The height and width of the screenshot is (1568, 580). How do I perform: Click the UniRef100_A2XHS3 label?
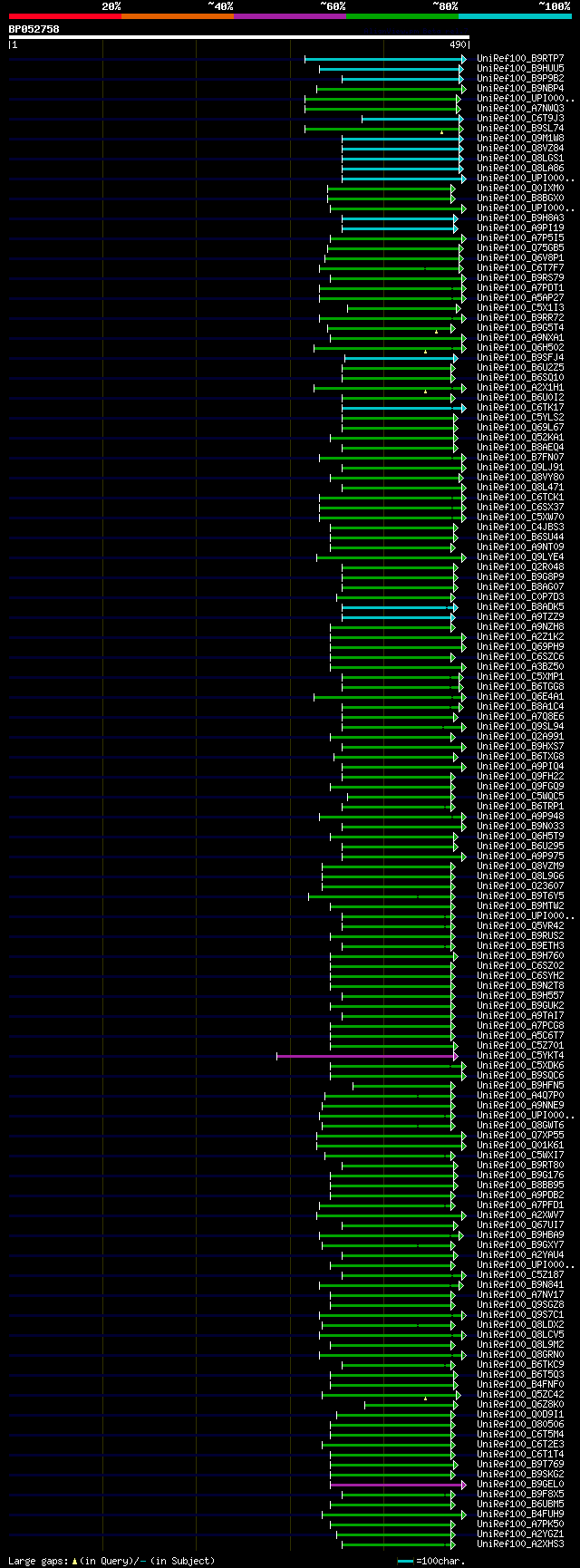(520, 1544)
